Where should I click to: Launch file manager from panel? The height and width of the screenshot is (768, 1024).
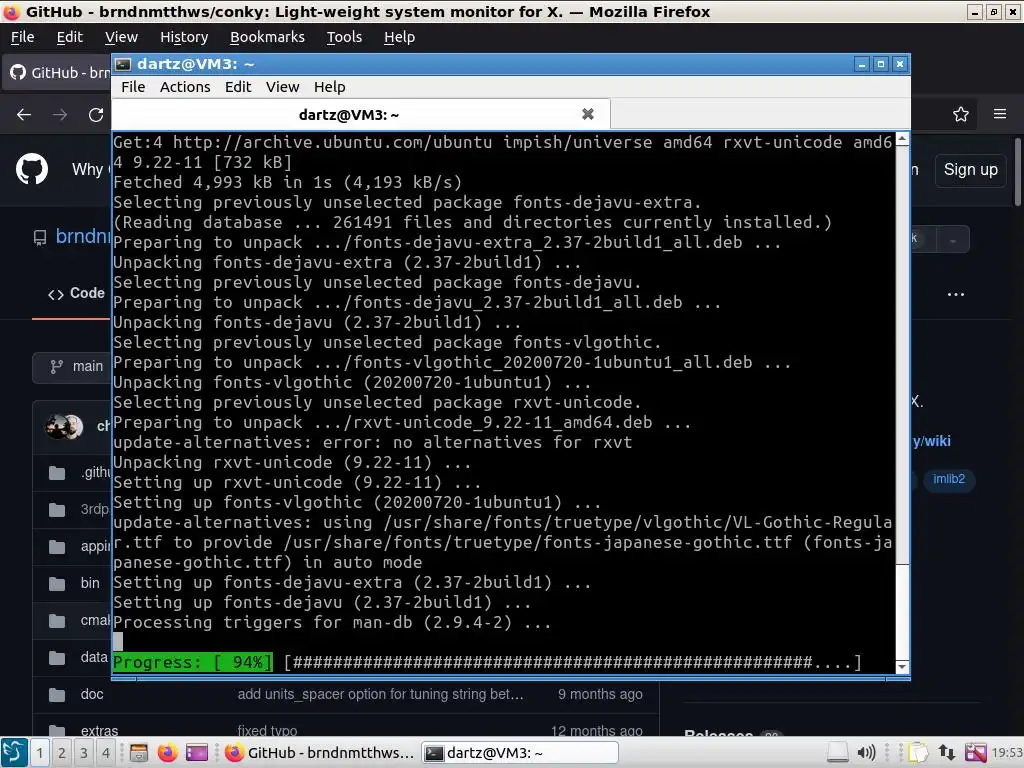tap(138, 753)
